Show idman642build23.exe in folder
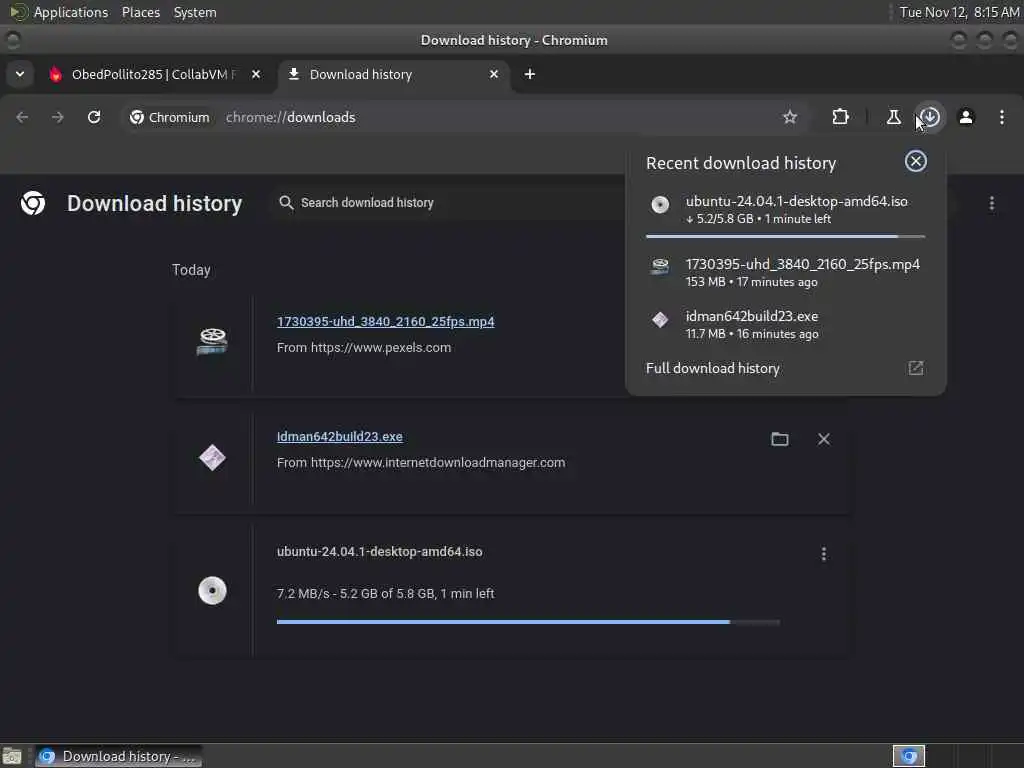Viewport: 1024px width, 768px height. point(780,440)
